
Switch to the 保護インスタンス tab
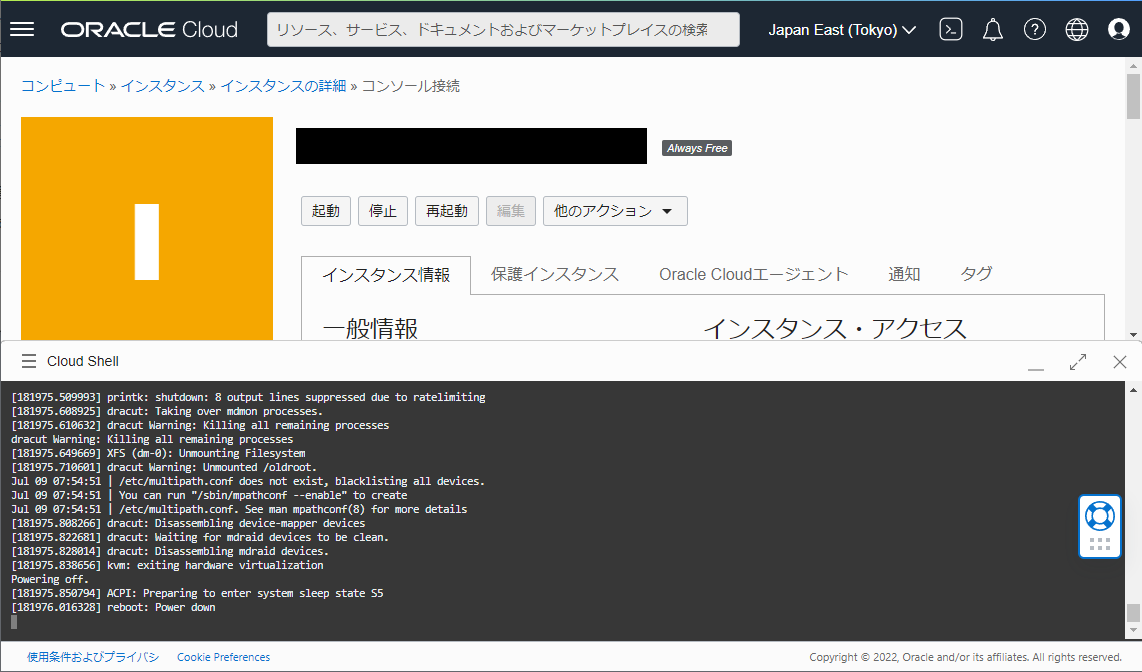click(x=554, y=273)
